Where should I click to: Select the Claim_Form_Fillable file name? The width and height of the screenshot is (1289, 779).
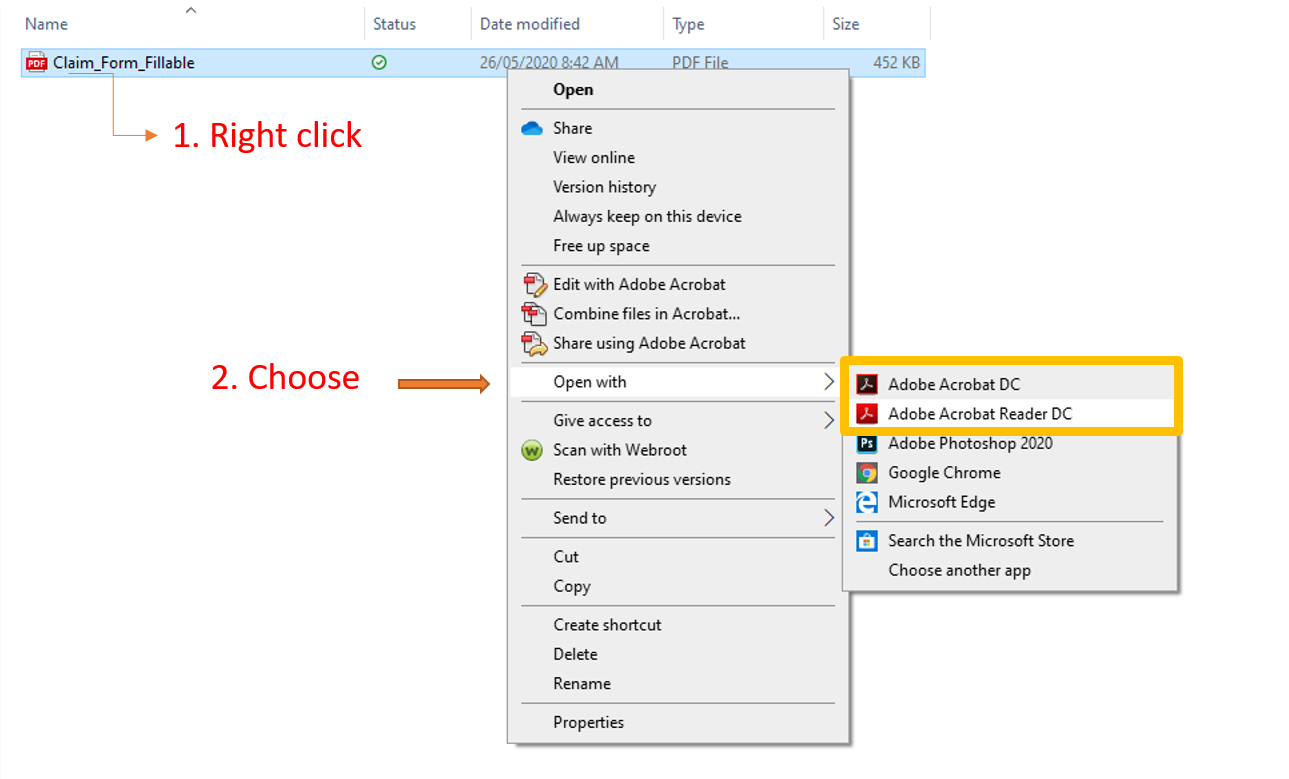tap(124, 63)
